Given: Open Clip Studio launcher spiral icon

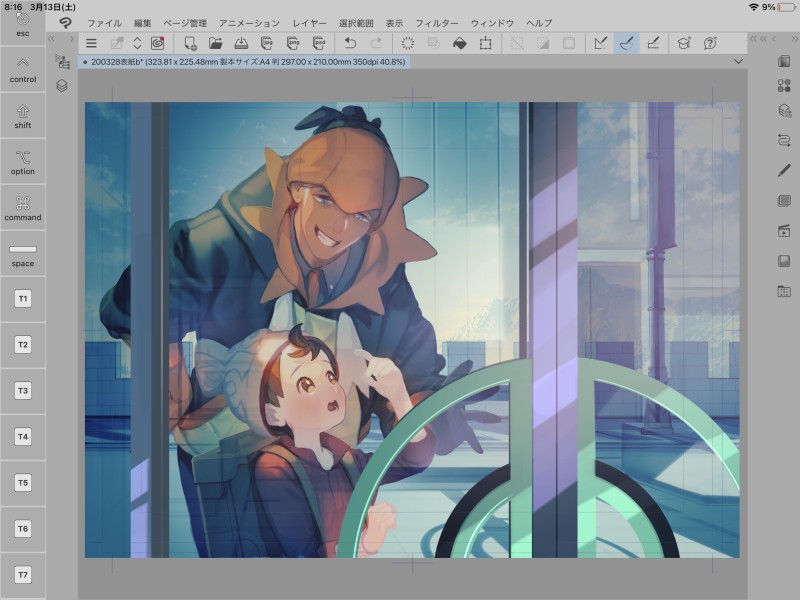Looking at the screenshot, I should point(158,43).
